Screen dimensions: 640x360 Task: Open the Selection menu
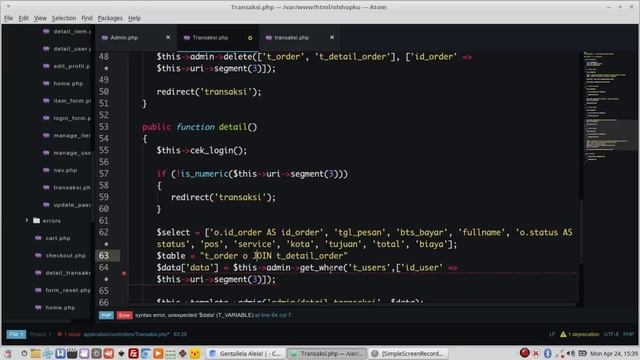pyautogui.click(x=64, y=18)
